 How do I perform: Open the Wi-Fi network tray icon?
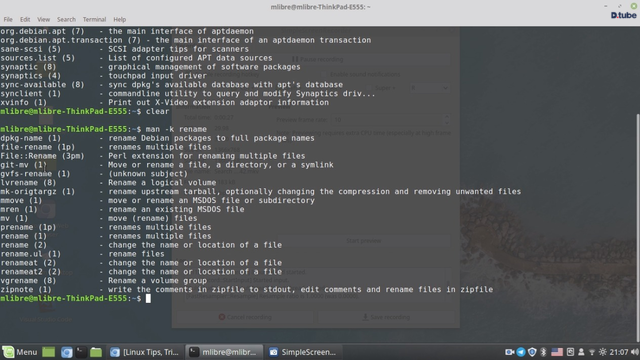pyautogui.click(x=592, y=352)
